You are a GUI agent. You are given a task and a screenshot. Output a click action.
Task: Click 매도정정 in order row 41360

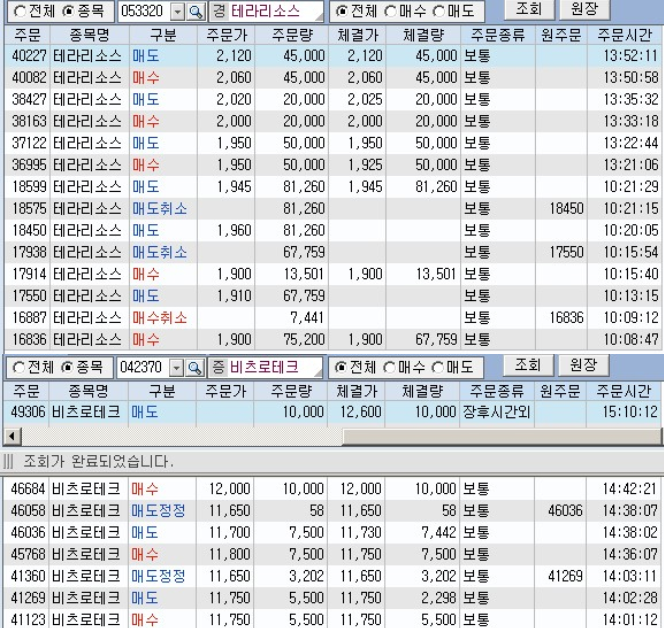pyautogui.click(x=158, y=576)
